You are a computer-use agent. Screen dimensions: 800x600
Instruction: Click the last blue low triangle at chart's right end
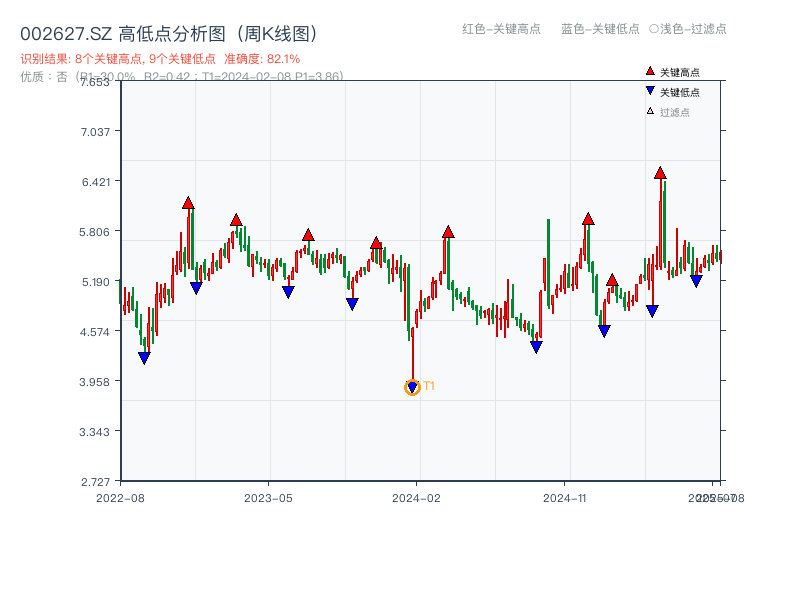696,281
